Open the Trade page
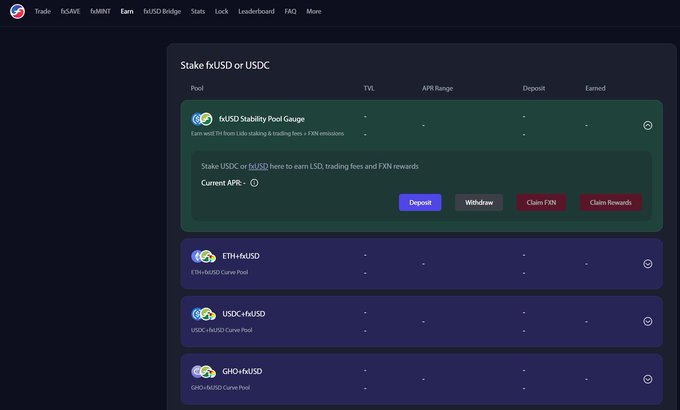Image resolution: width=680 pixels, height=410 pixels. tap(42, 11)
